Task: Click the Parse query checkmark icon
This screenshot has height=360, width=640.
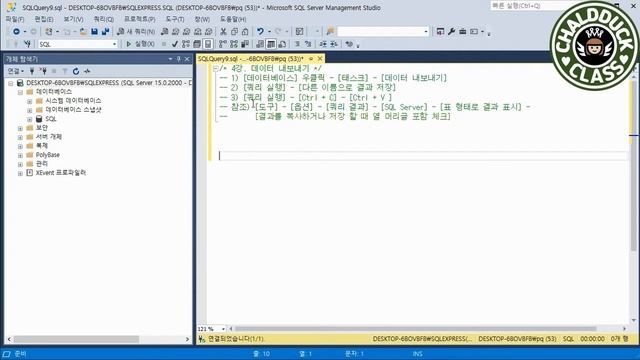Action: point(175,44)
